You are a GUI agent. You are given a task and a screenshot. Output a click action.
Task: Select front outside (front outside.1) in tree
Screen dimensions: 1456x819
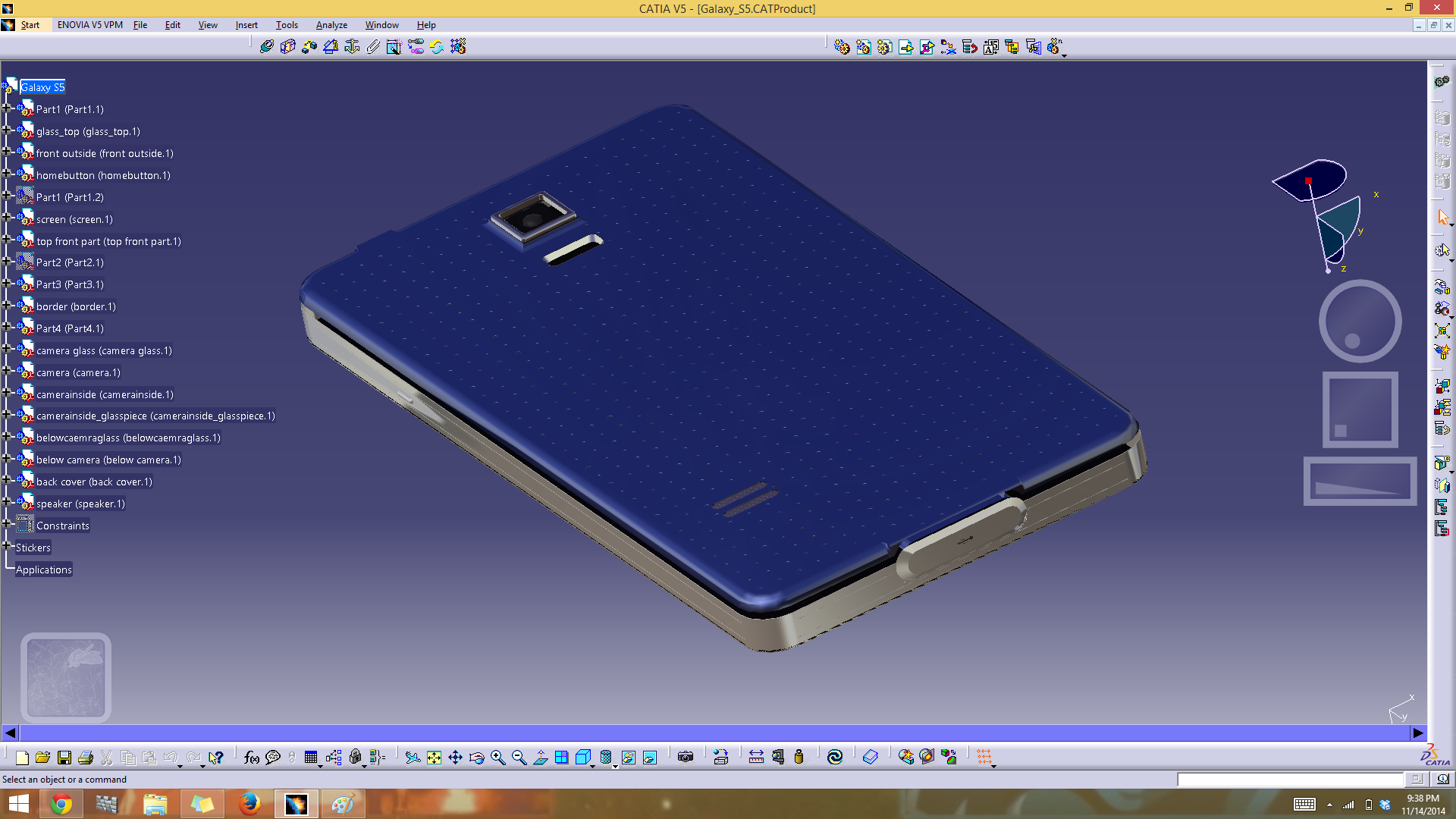105,153
